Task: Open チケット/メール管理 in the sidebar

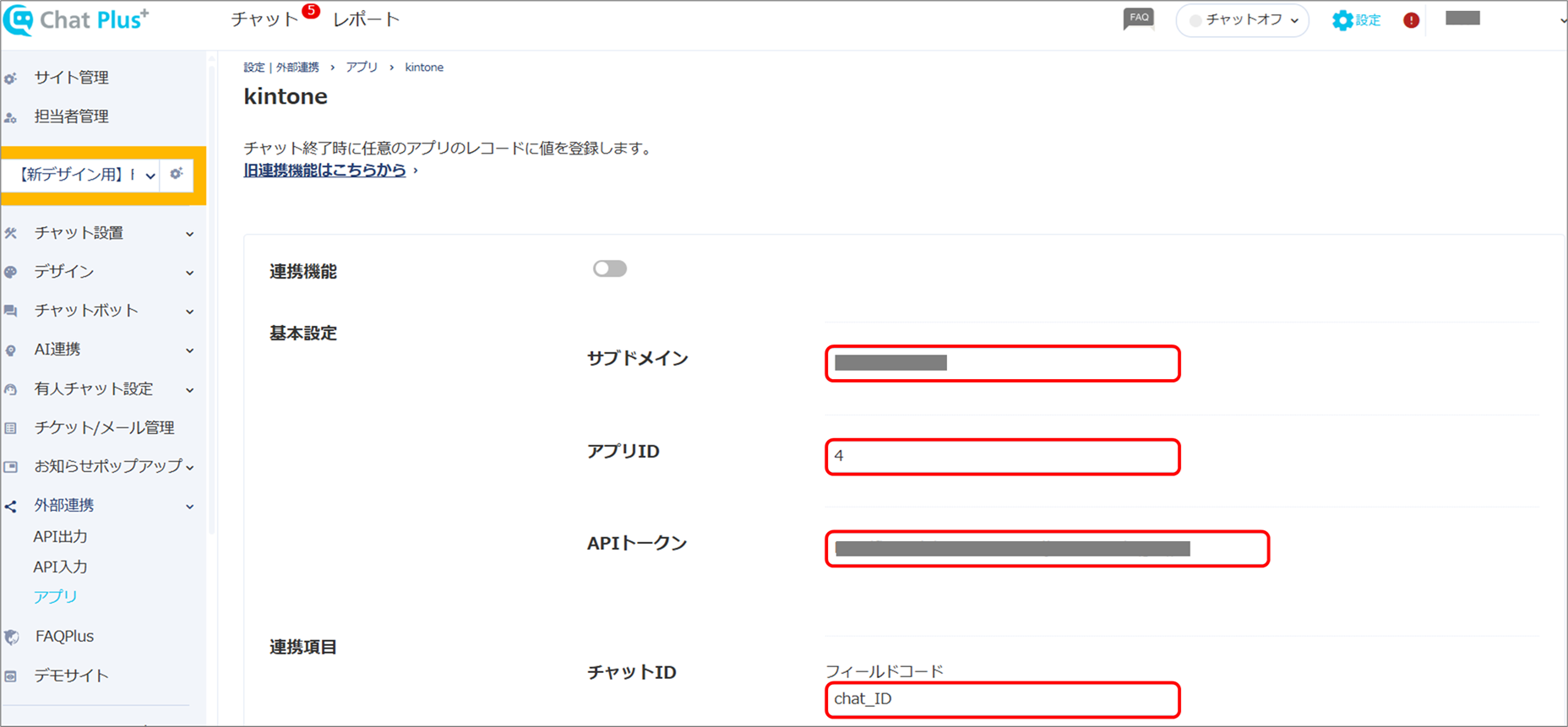Action: 104,427
